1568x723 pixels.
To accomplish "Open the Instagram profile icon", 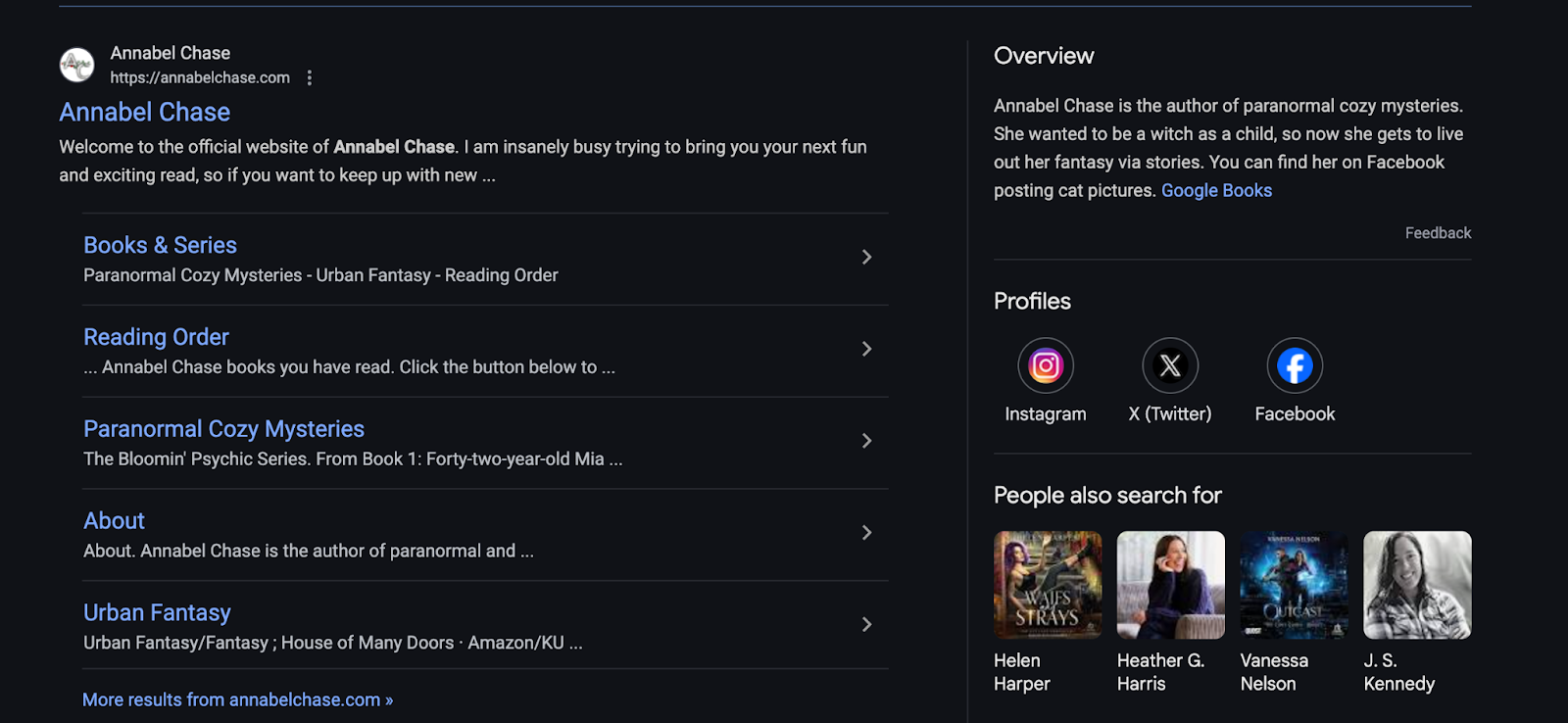I will pyautogui.click(x=1046, y=365).
